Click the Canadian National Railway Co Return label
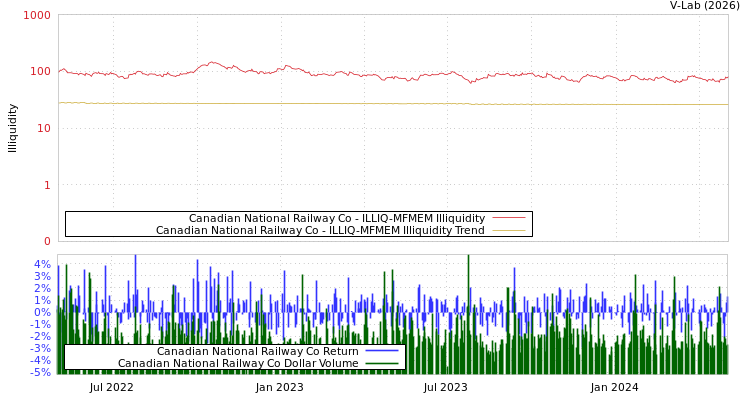Image resolution: width=750 pixels, height=400 pixels. tap(257, 351)
